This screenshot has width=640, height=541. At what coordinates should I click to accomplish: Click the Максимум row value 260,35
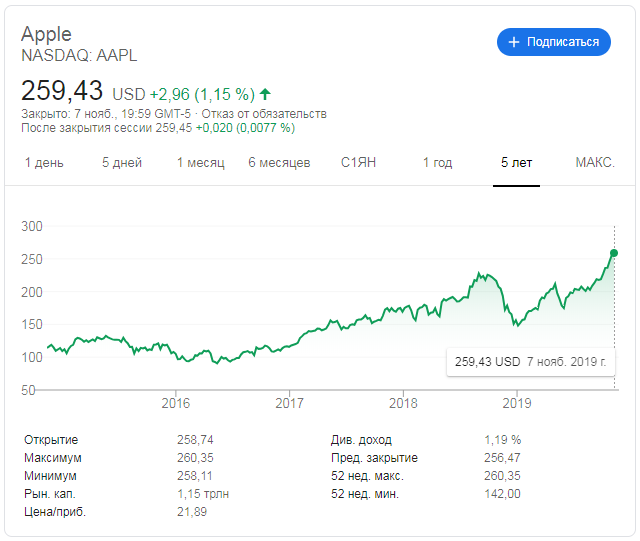(x=195, y=458)
